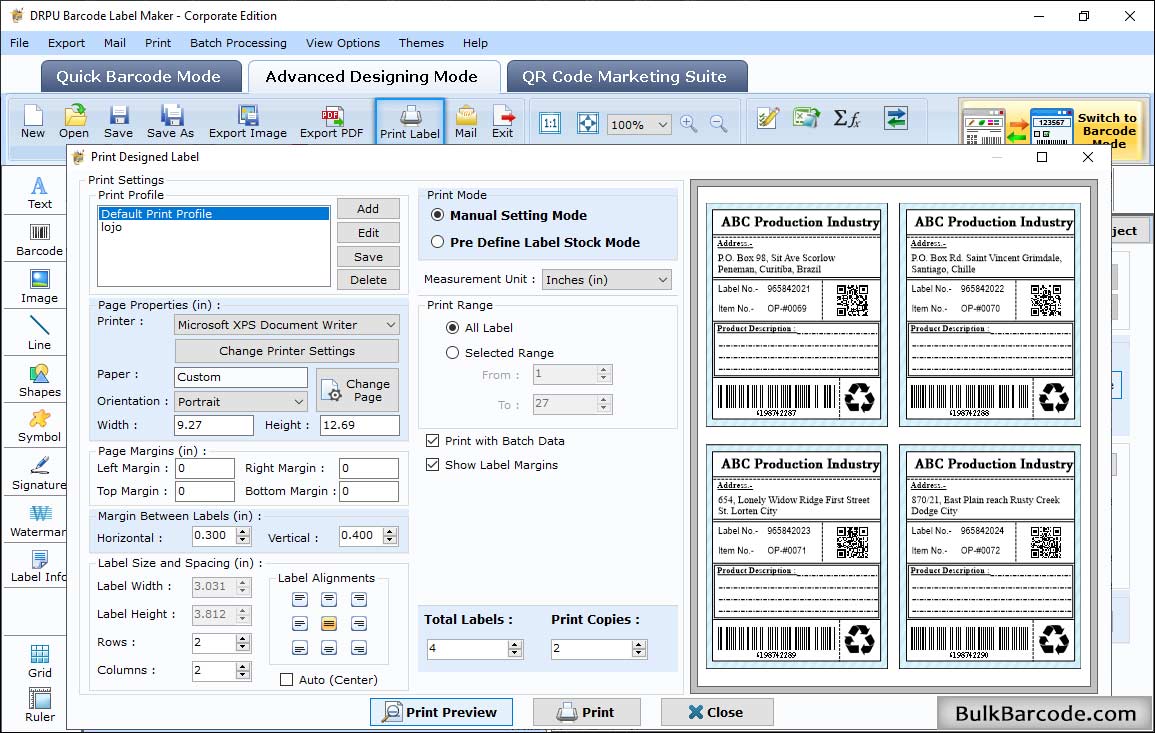
Task: Click the Export Image toolbar icon
Action: click(248, 121)
